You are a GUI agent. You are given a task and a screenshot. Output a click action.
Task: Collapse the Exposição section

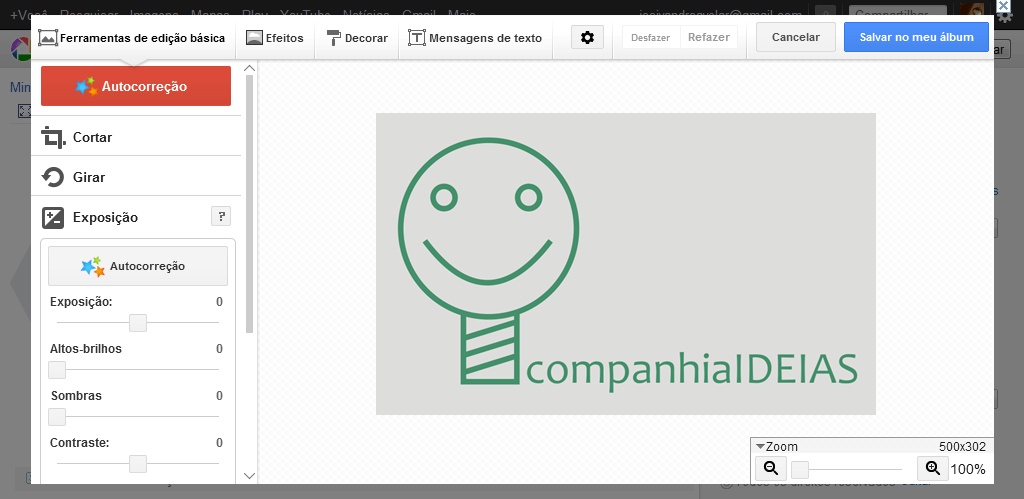click(x=105, y=217)
